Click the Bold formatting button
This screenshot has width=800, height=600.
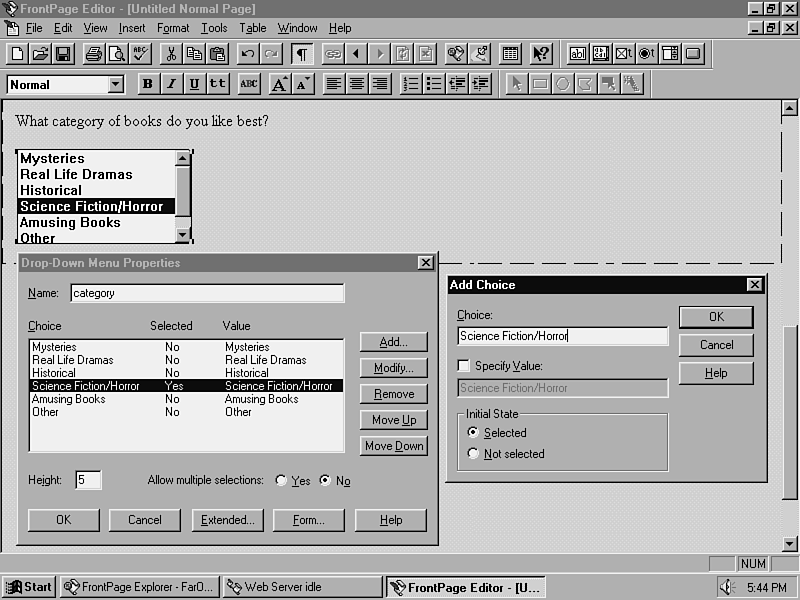(148, 84)
